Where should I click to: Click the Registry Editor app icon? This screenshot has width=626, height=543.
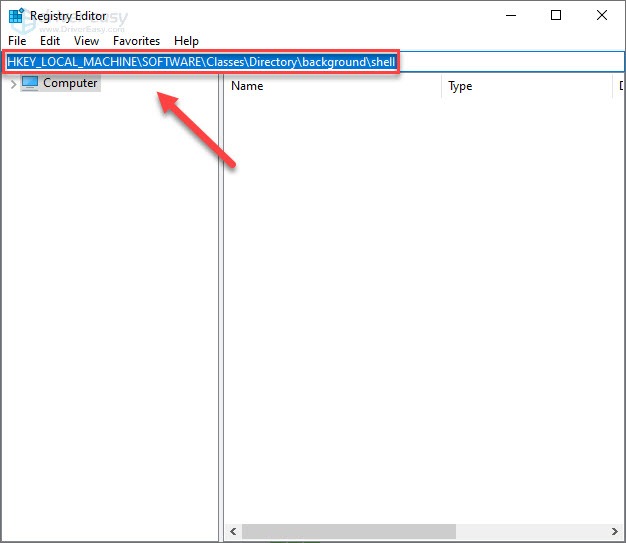pos(16,16)
